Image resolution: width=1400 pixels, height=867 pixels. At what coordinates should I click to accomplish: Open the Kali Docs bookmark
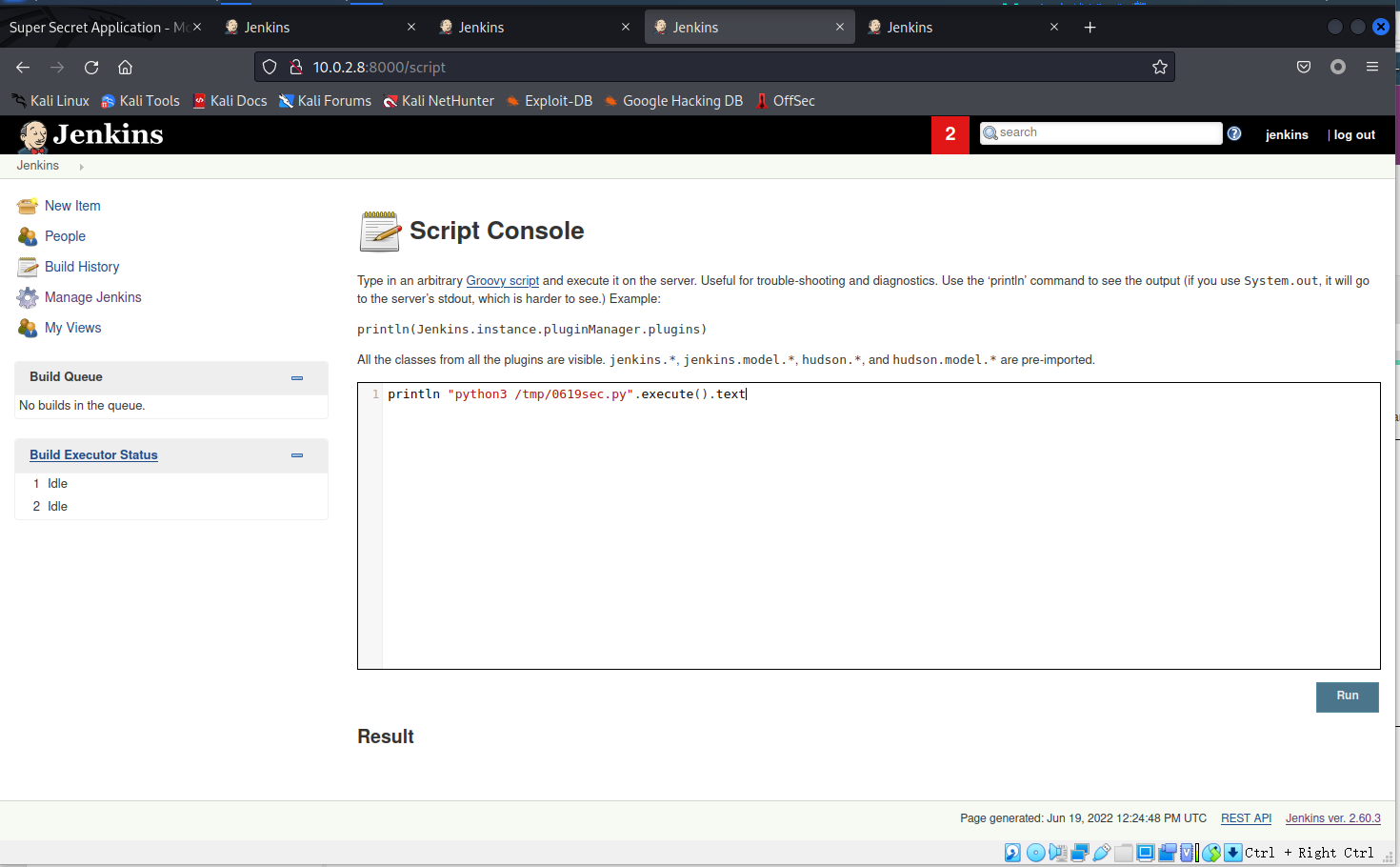(x=230, y=101)
